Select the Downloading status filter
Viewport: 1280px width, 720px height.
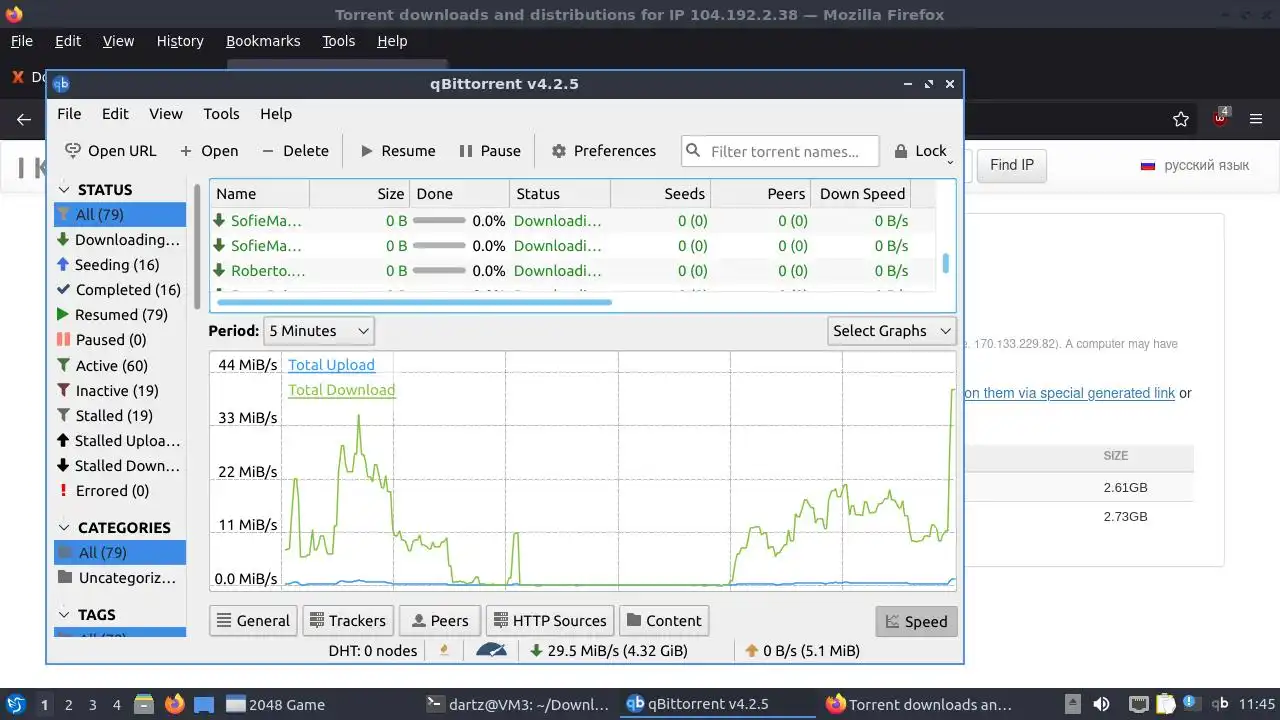click(x=120, y=240)
